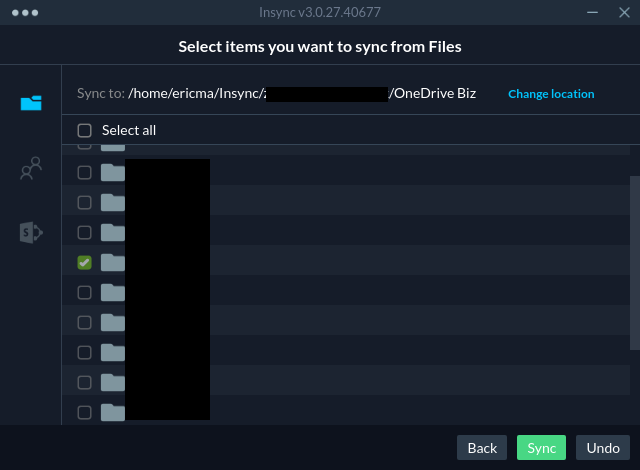Tick the checkbox just above checked folder

tap(85, 232)
